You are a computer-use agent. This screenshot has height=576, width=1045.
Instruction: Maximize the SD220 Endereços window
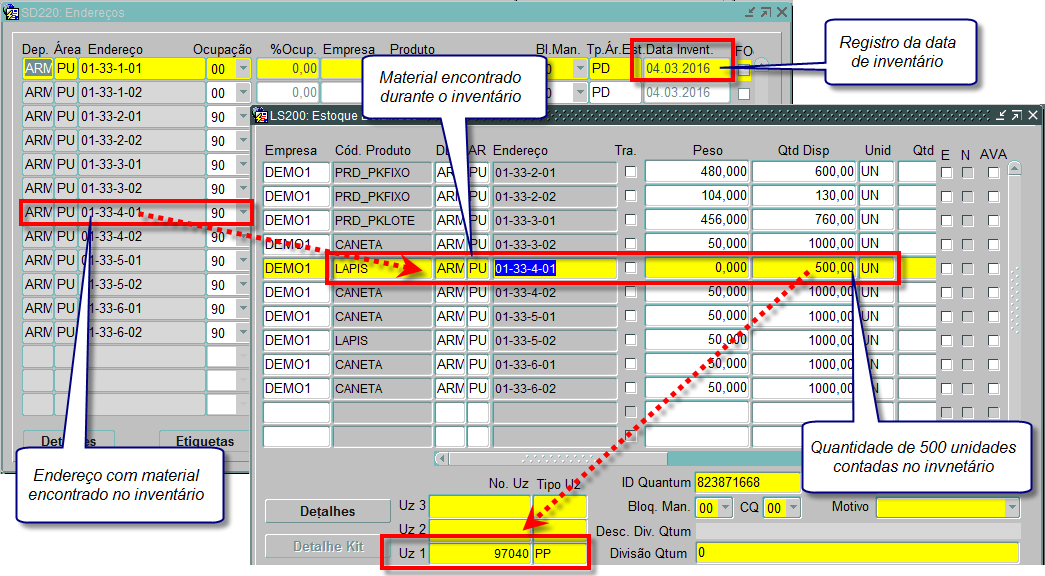pos(766,12)
